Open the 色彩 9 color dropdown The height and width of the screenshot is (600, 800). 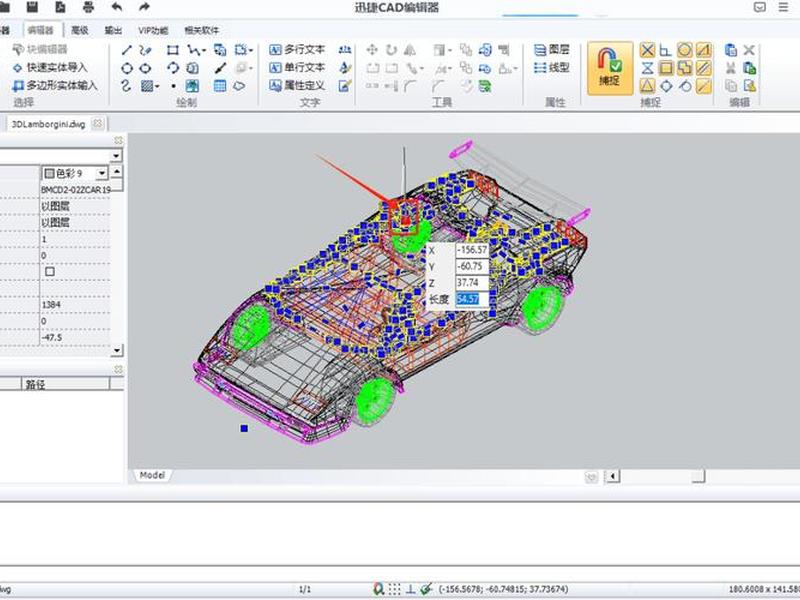coord(102,173)
